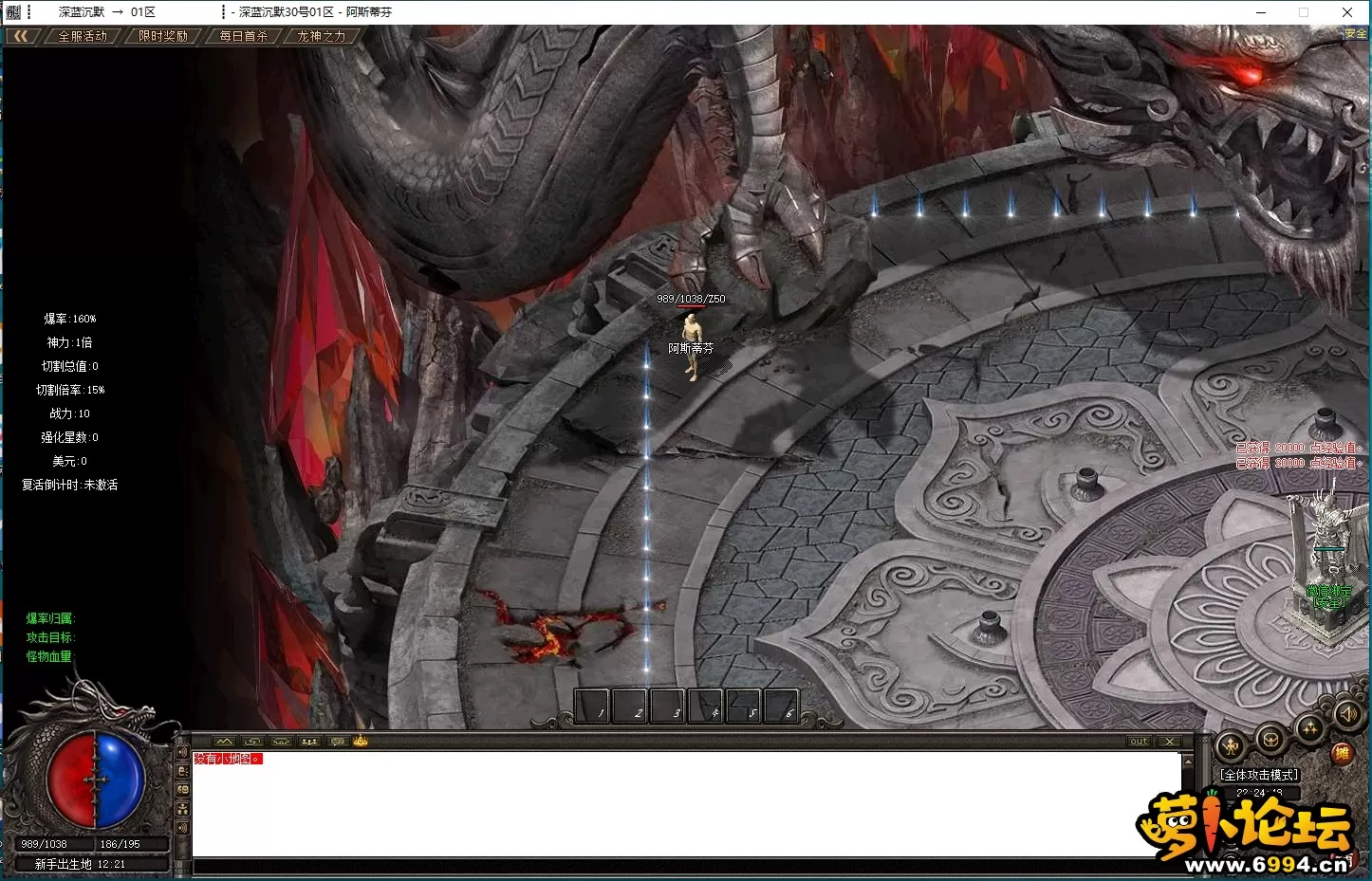The image size is (1372, 881).
Task: Click the speech bubble chat icon
Action: pos(337,742)
